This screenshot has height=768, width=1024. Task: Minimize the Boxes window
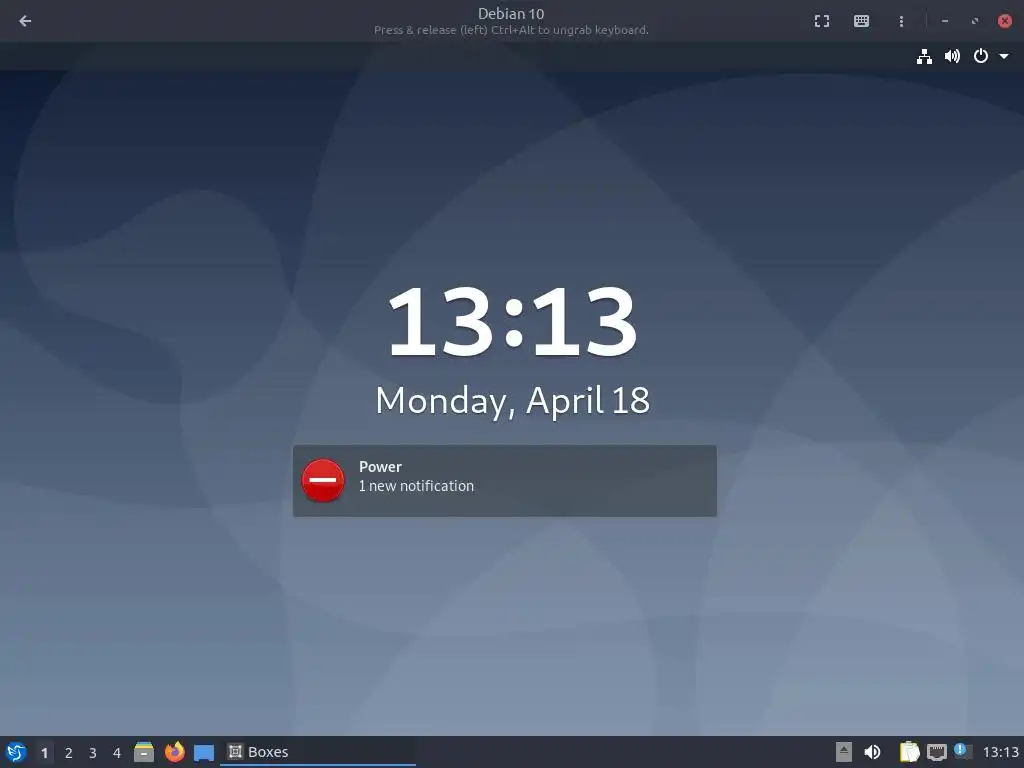tap(944, 21)
